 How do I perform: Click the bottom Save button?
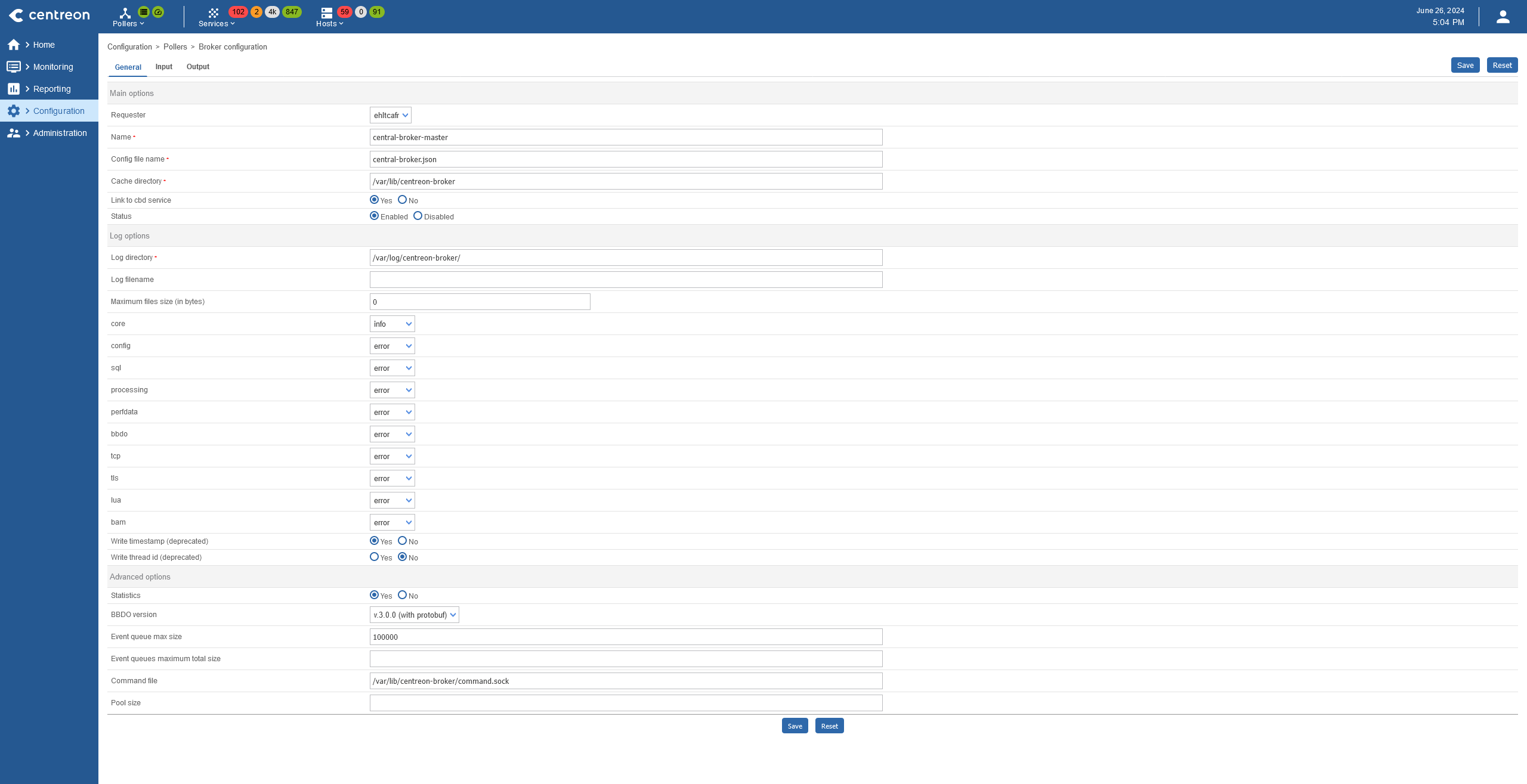click(x=795, y=726)
